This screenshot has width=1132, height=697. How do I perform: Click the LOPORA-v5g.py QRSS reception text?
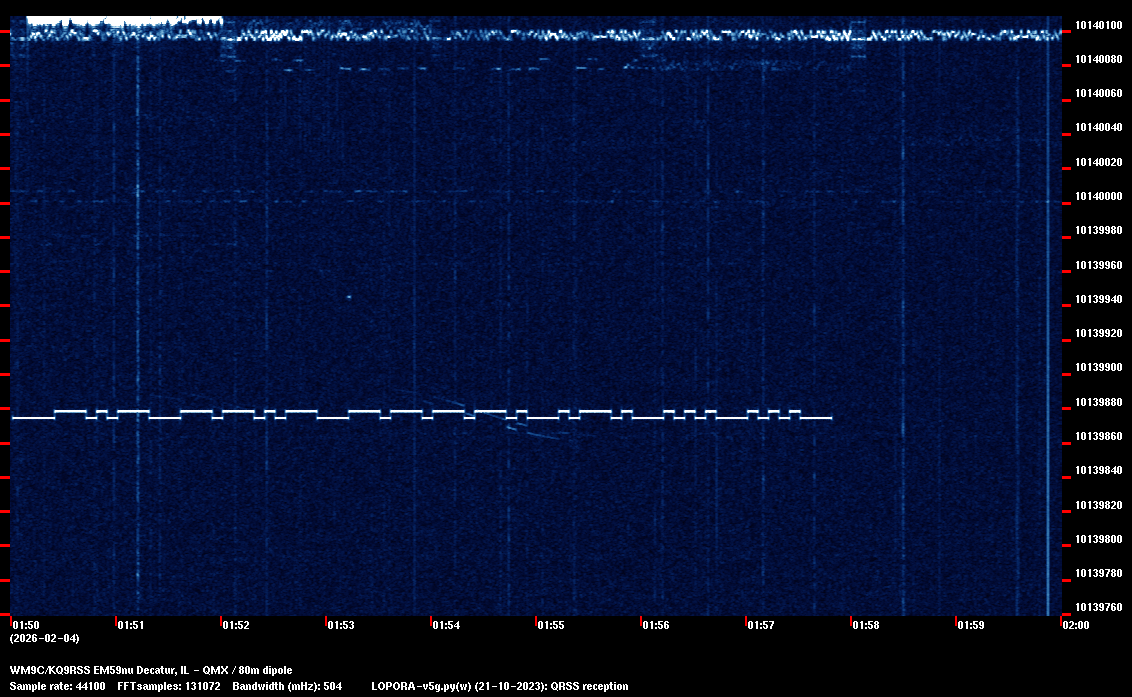(x=499, y=686)
